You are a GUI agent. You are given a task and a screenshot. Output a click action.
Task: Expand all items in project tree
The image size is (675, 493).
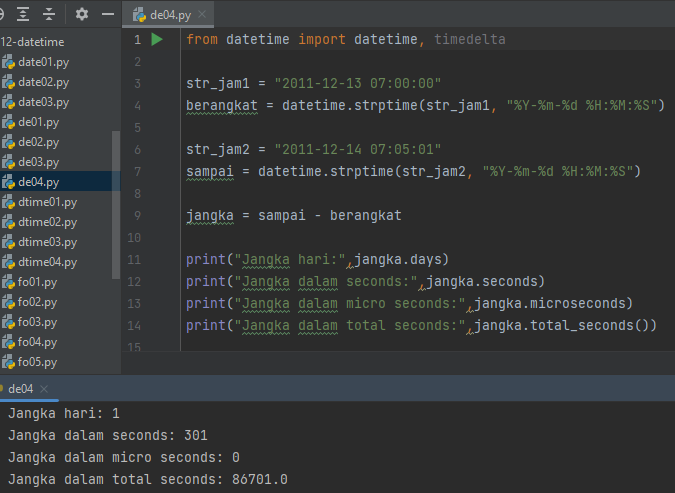coord(23,14)
